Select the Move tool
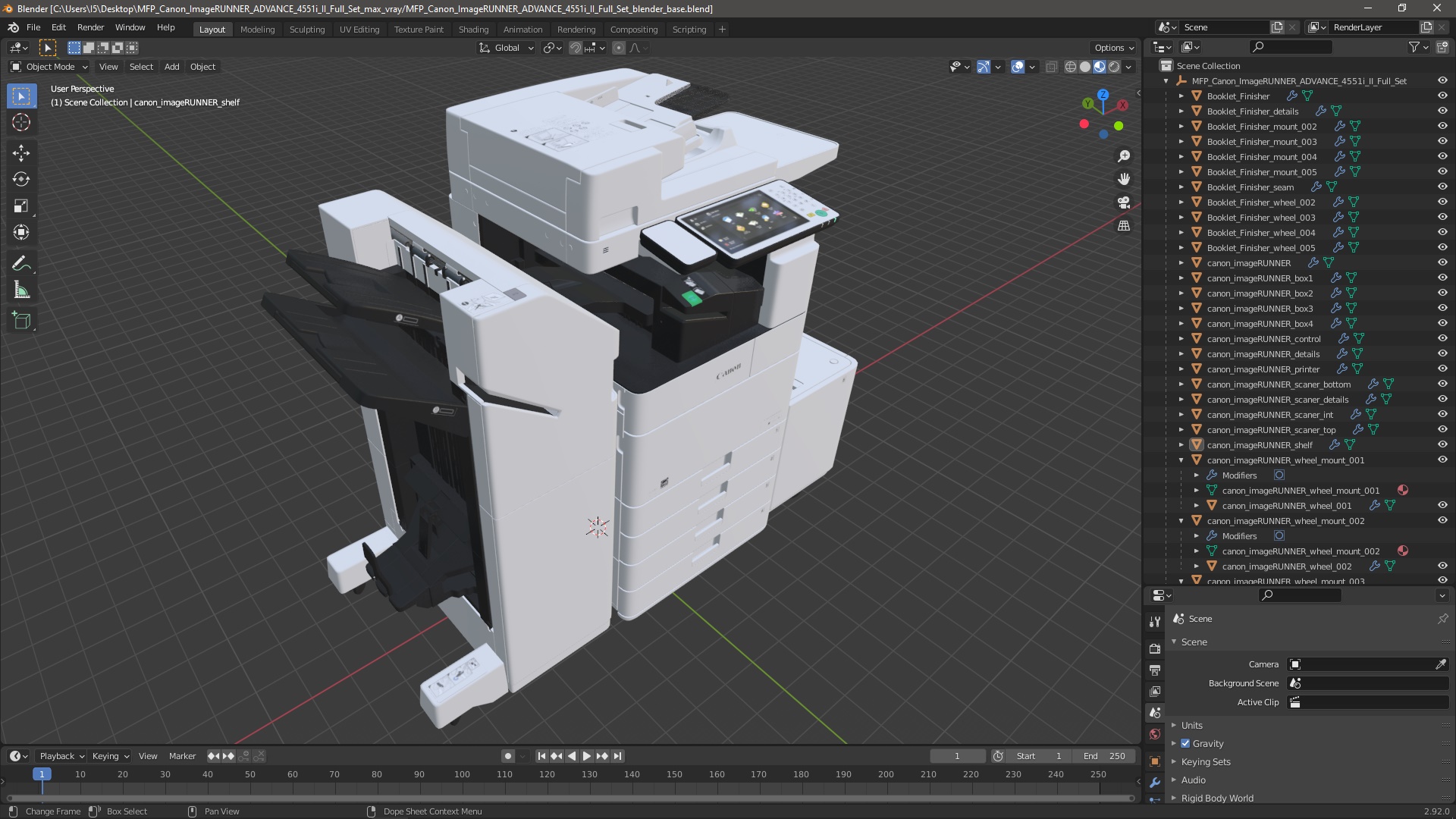This screenshot has height=819, width=1456. (21, 152)
